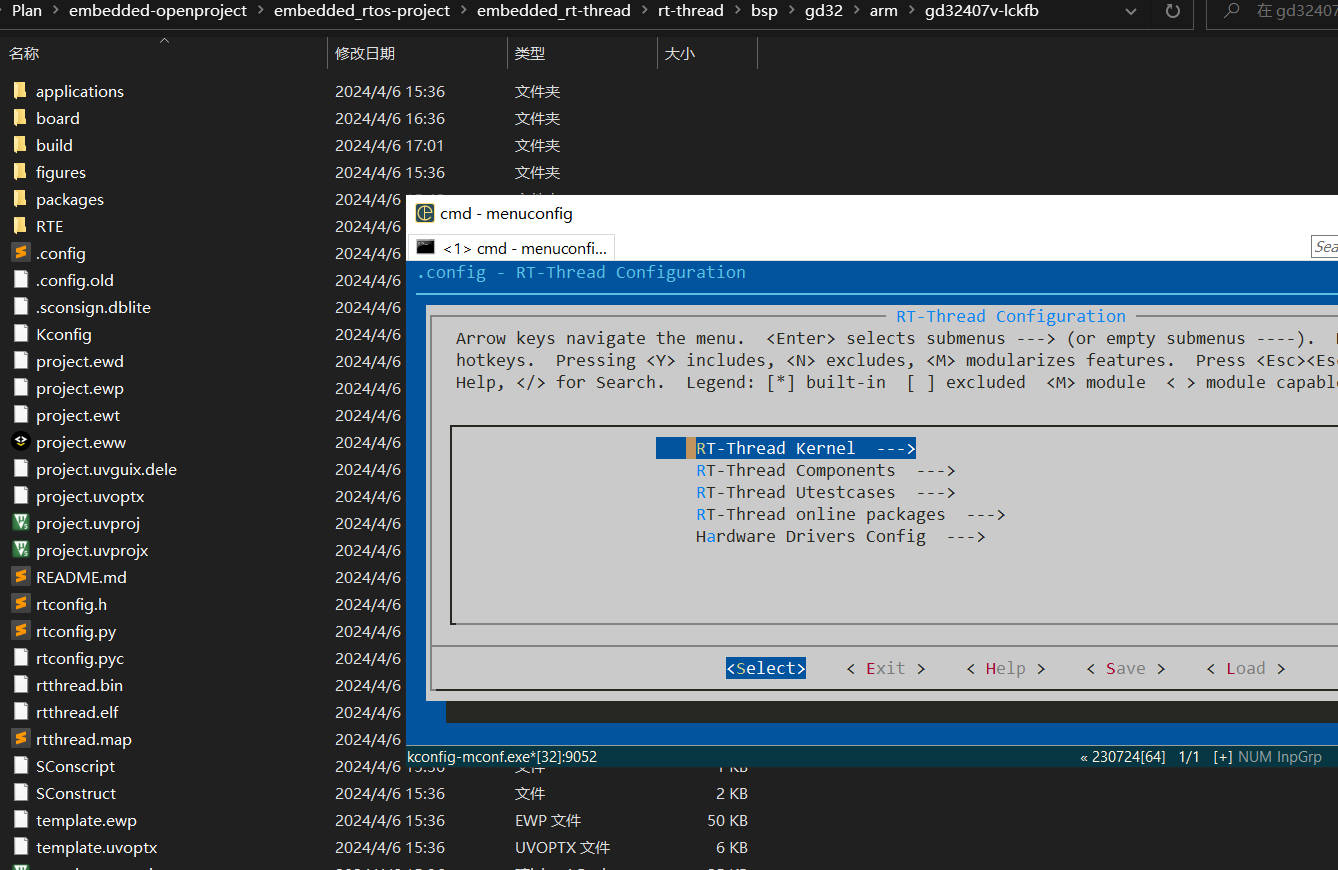Screen dimensions: 1338x870
Task: Expand the chevron after embedded_rtos-project in path
Action: point(463,11)
